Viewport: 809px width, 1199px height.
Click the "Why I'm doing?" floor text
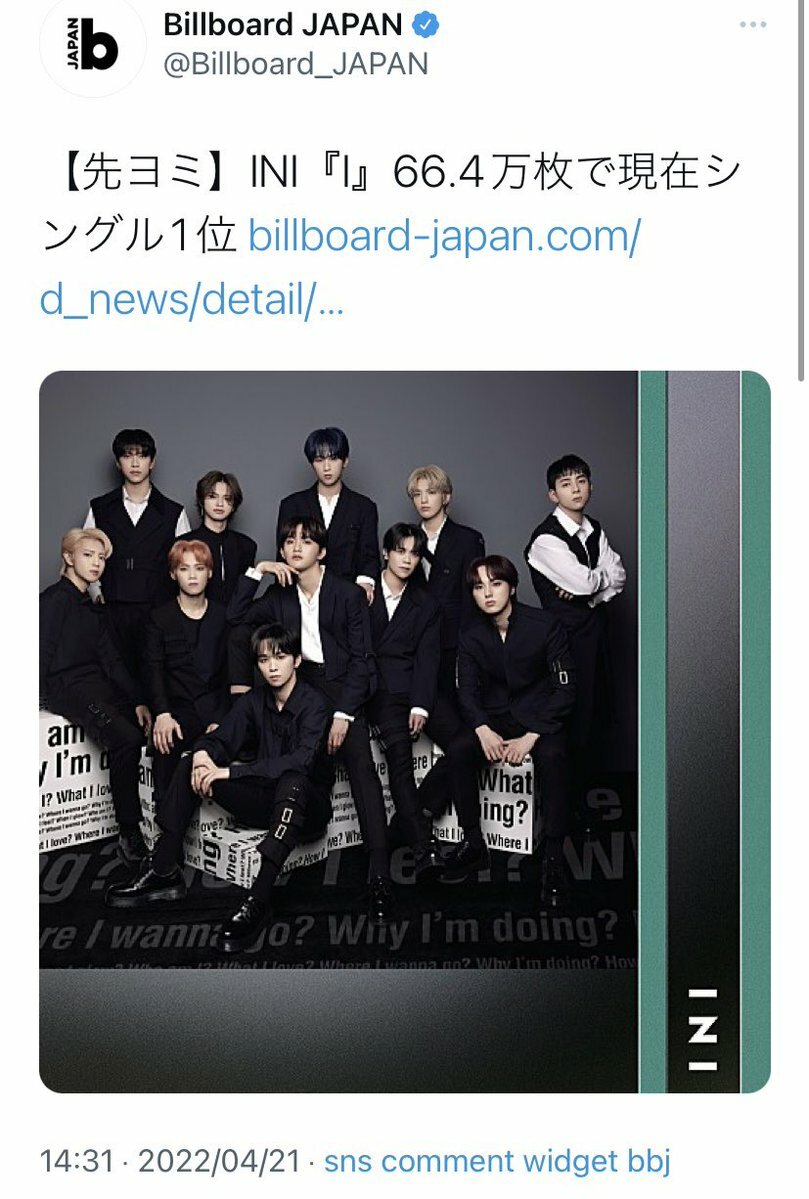472,929
